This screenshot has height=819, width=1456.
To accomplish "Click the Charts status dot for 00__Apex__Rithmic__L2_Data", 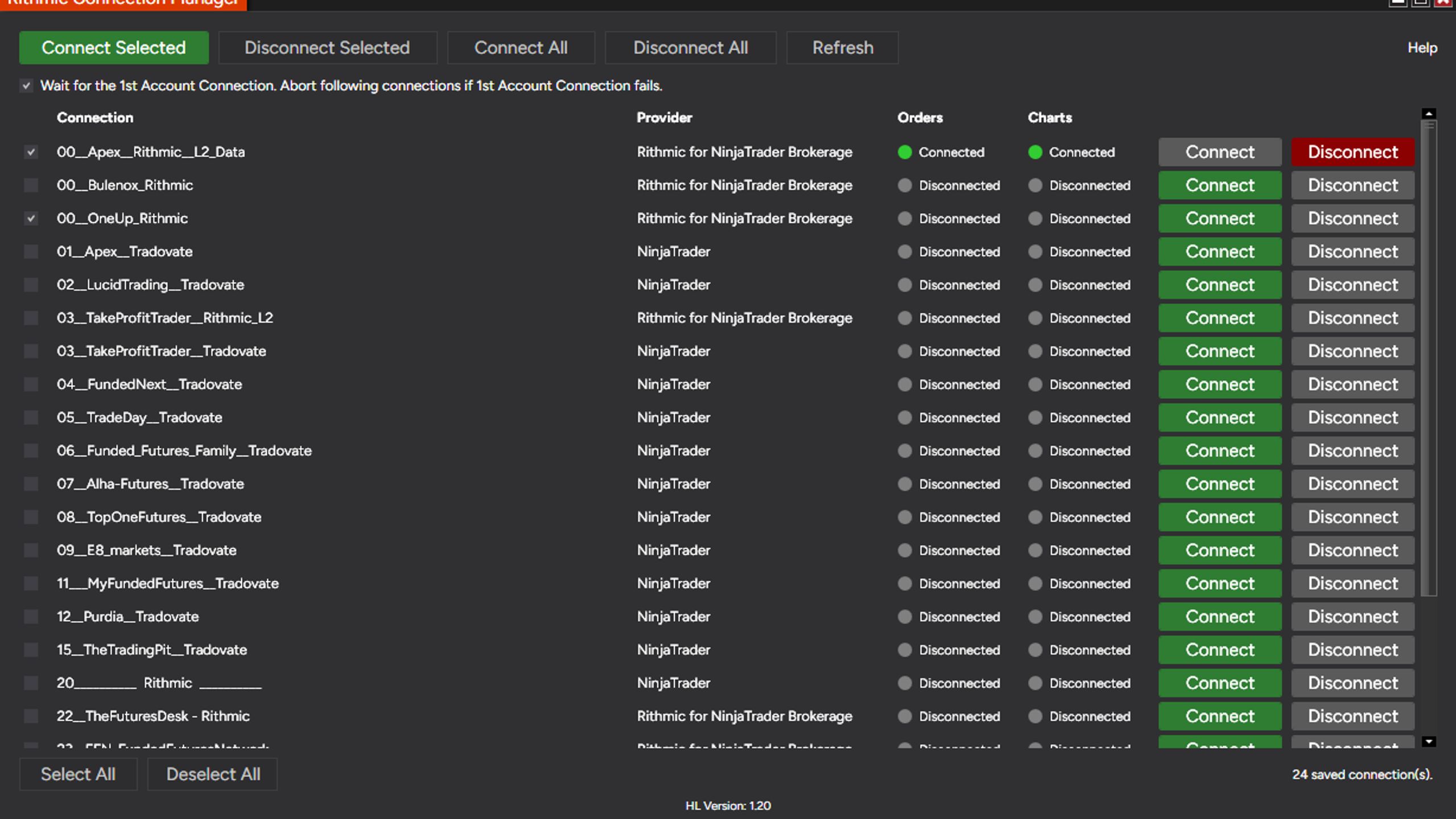I will 1035,152.
